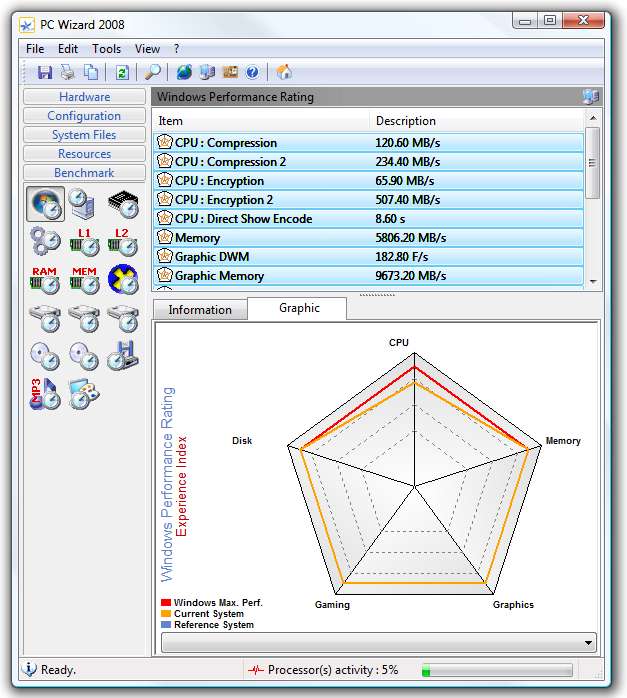This screenshot has height=698, width=627.
Task: Open the dropdown below the radar chart
Action: tap(588, 643)
